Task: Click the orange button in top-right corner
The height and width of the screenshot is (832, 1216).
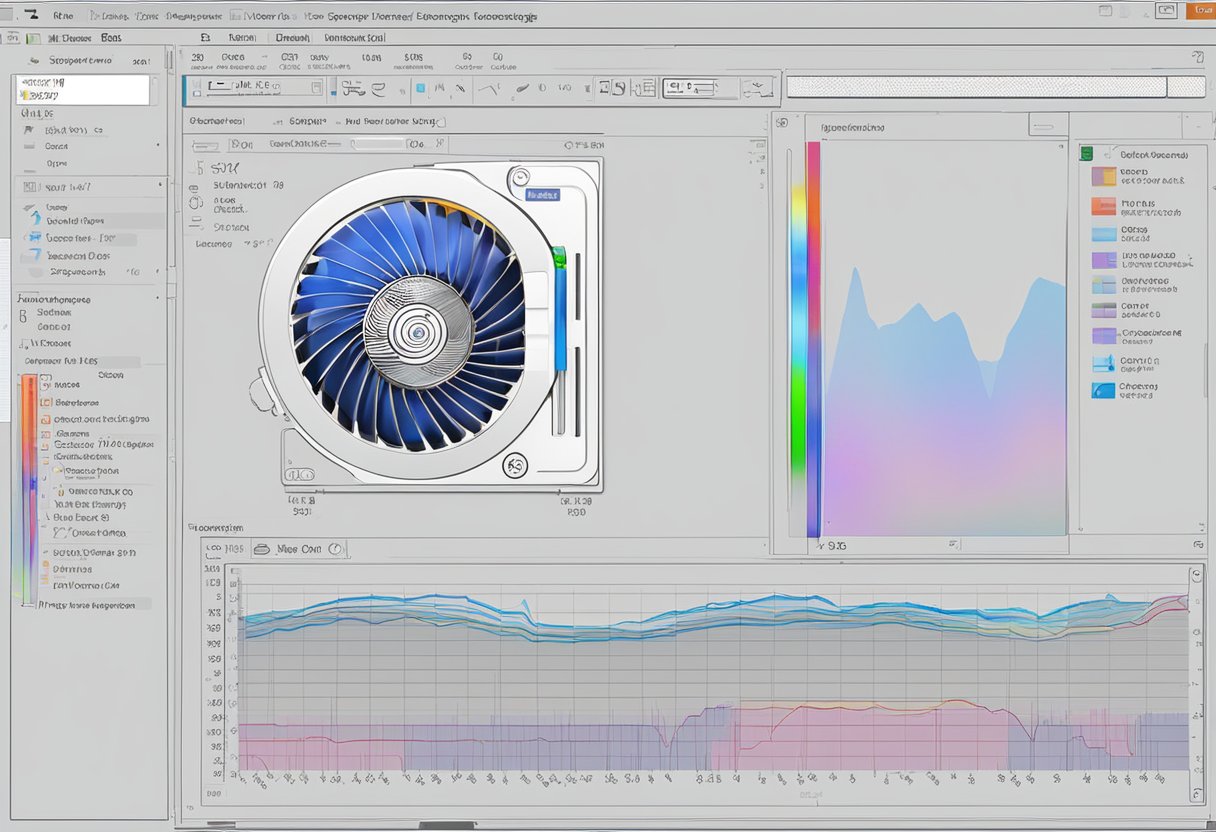Action: pyautogui.click(x=1200, y=11)
